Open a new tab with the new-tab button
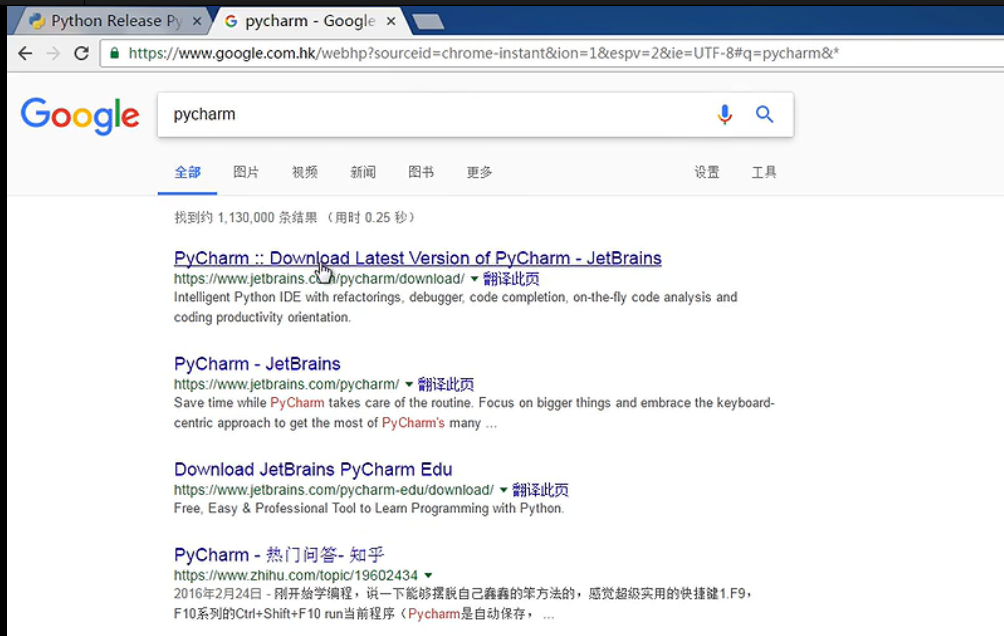Screen dimensions: 1004x636 coord(428,22)
